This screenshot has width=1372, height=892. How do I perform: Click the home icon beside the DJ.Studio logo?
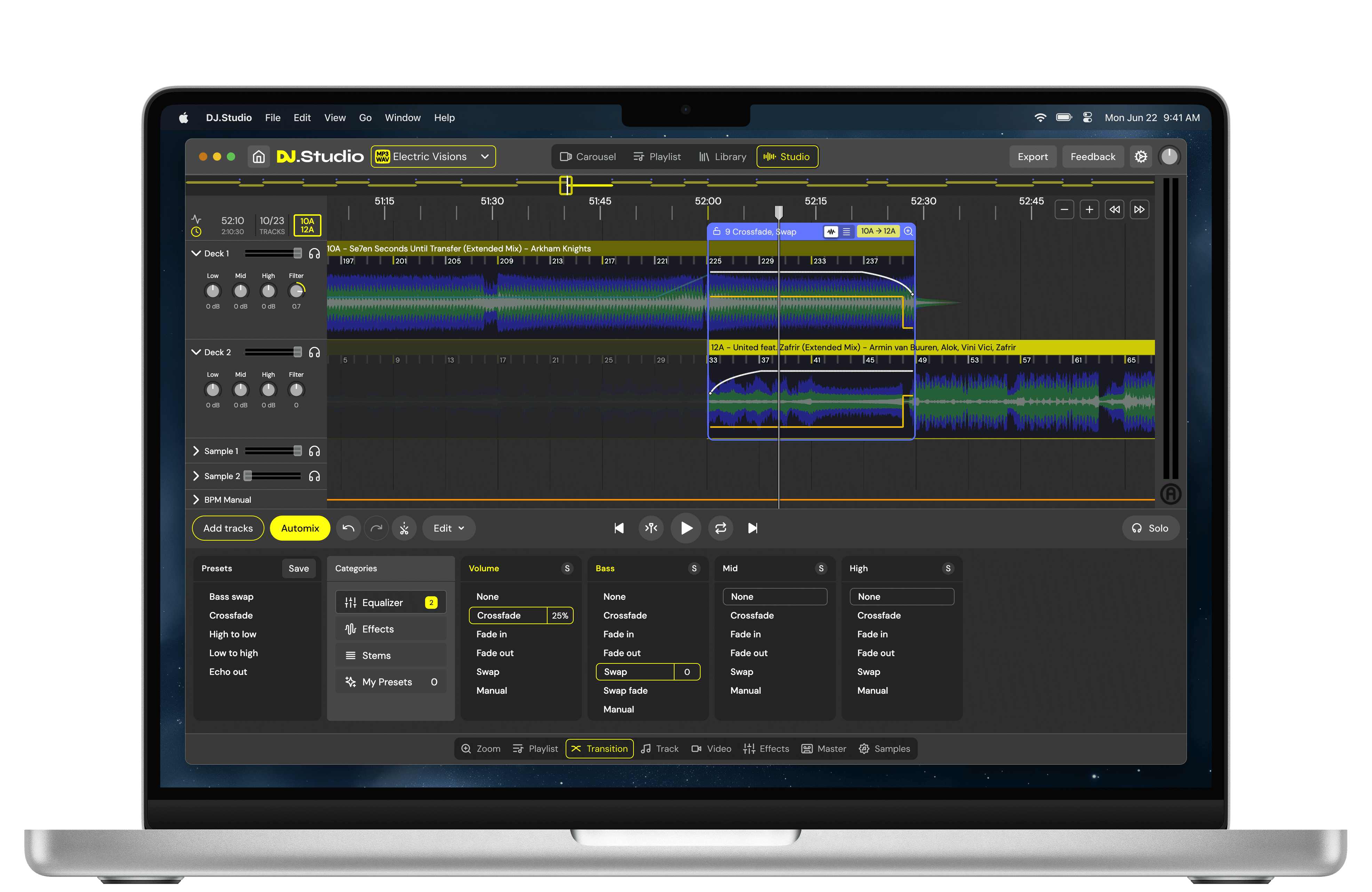259,157
